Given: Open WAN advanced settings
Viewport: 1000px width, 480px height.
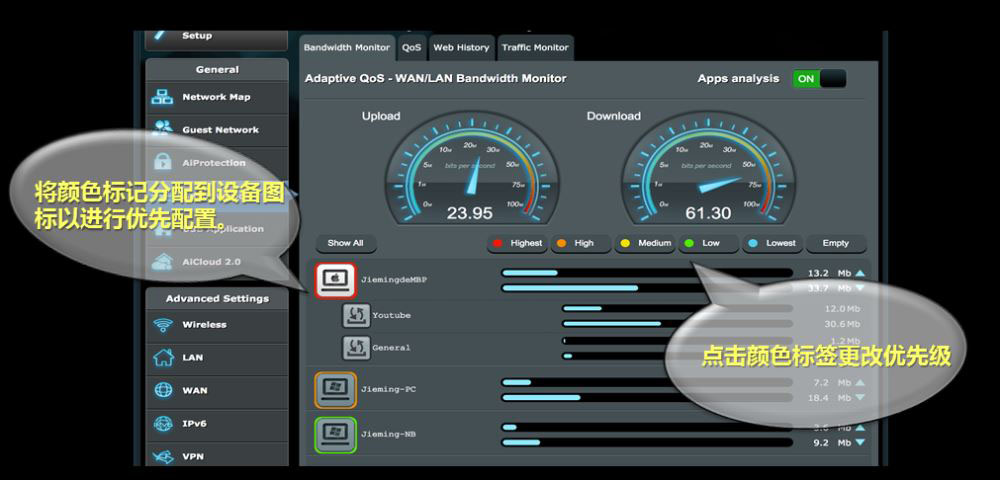Looking at the screenshot, I should [x=217, y=391].
